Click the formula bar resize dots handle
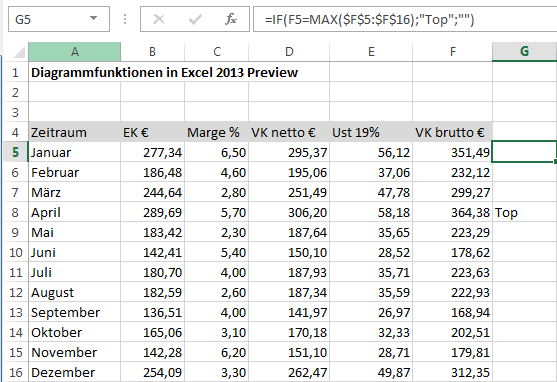 pyautogui.click(x=125, y=19)
